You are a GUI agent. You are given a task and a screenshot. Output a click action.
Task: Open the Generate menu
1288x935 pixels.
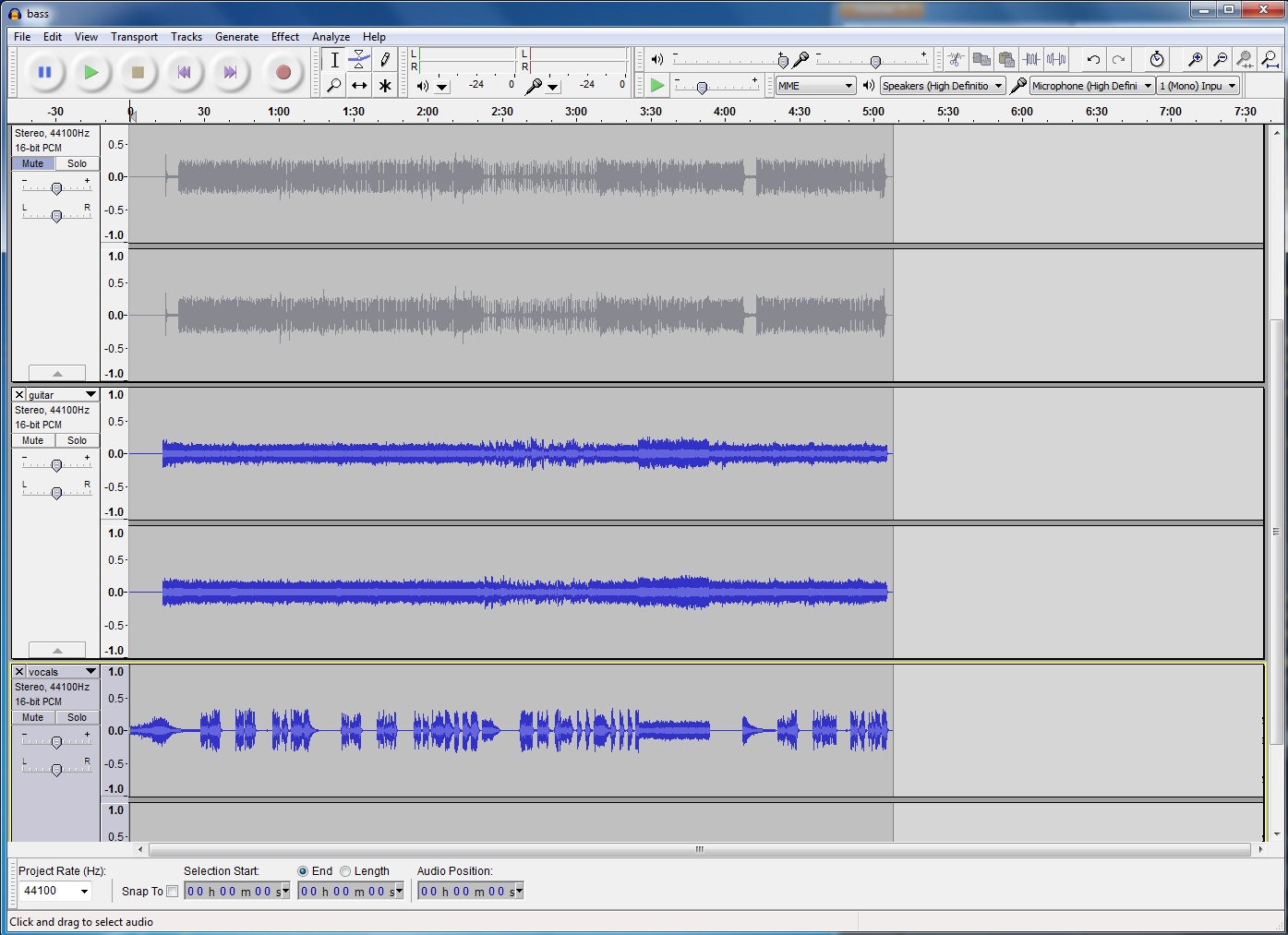(x=236, y=37)
